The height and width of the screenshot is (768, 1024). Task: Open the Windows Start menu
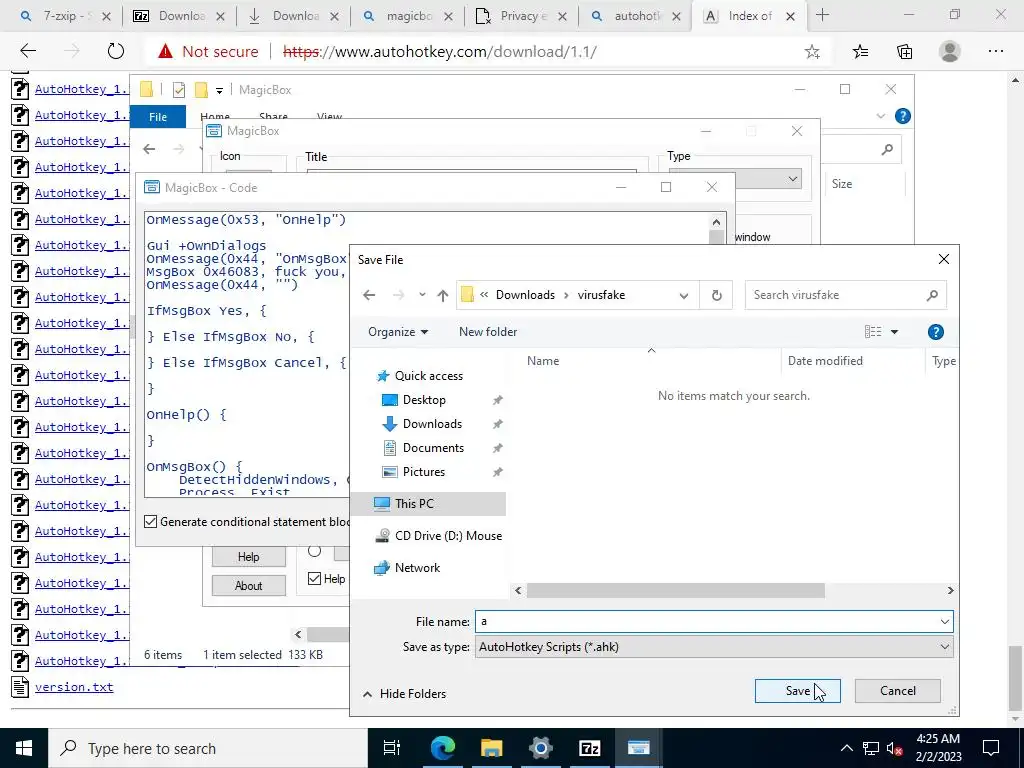coord(24,748)
